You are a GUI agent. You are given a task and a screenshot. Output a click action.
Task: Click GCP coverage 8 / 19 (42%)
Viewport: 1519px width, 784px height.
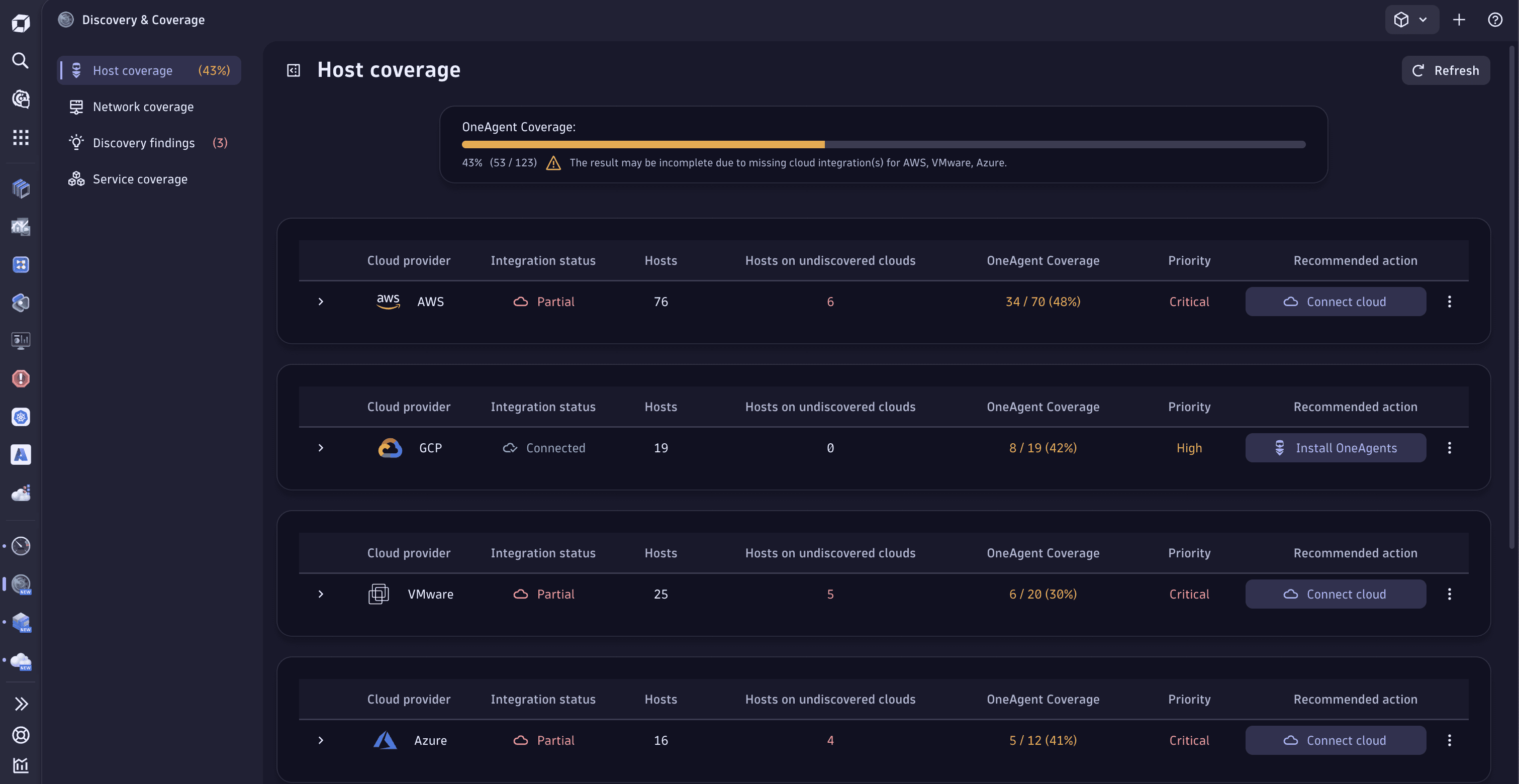coord(1042,448)
